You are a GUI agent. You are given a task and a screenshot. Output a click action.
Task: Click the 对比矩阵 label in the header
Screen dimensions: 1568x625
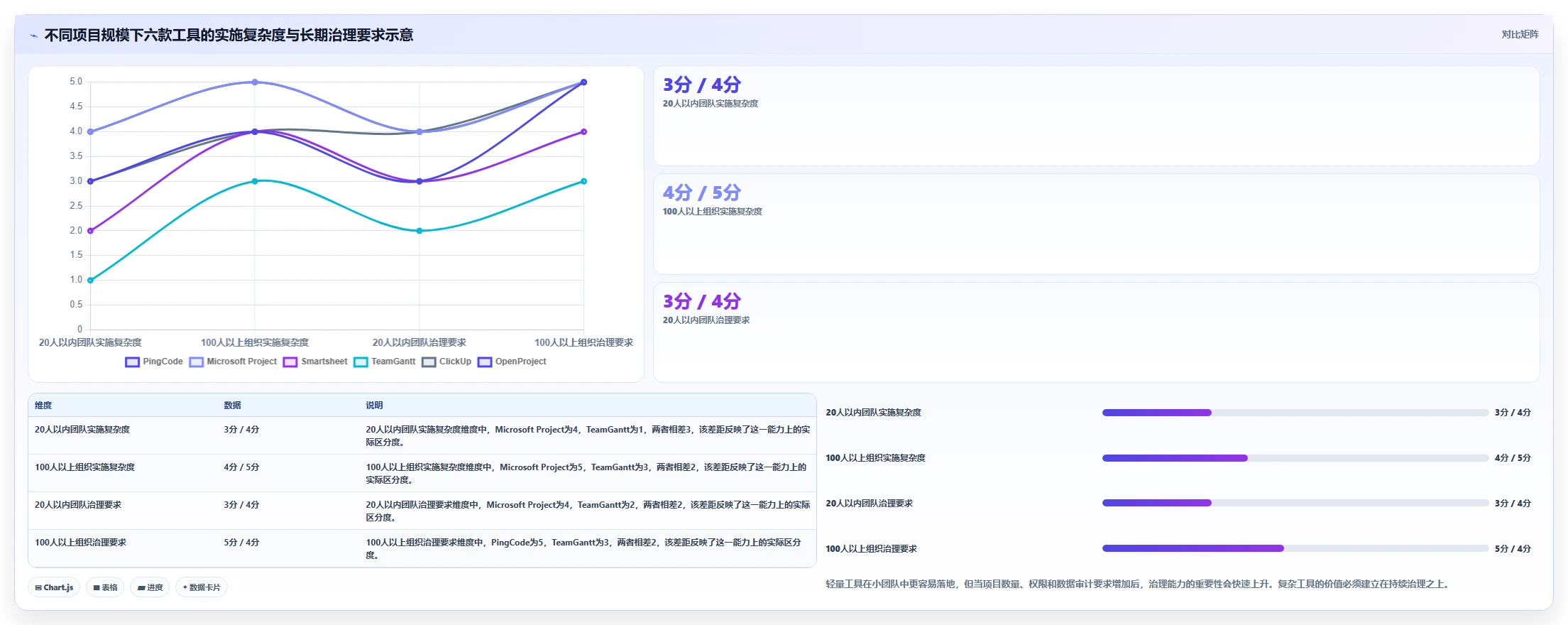1520,34
